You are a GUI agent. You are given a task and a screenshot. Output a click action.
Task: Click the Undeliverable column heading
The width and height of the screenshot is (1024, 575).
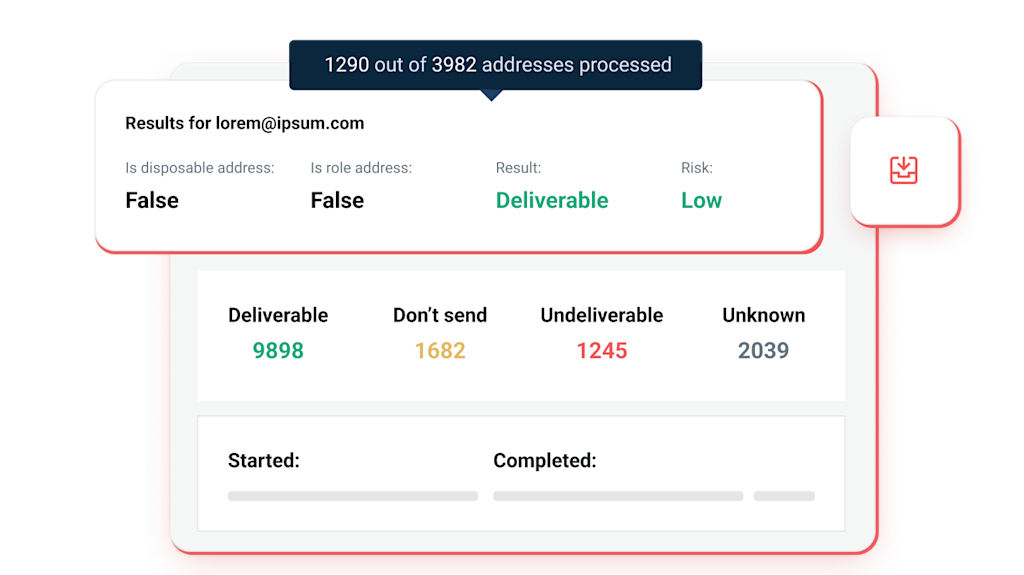601,316
